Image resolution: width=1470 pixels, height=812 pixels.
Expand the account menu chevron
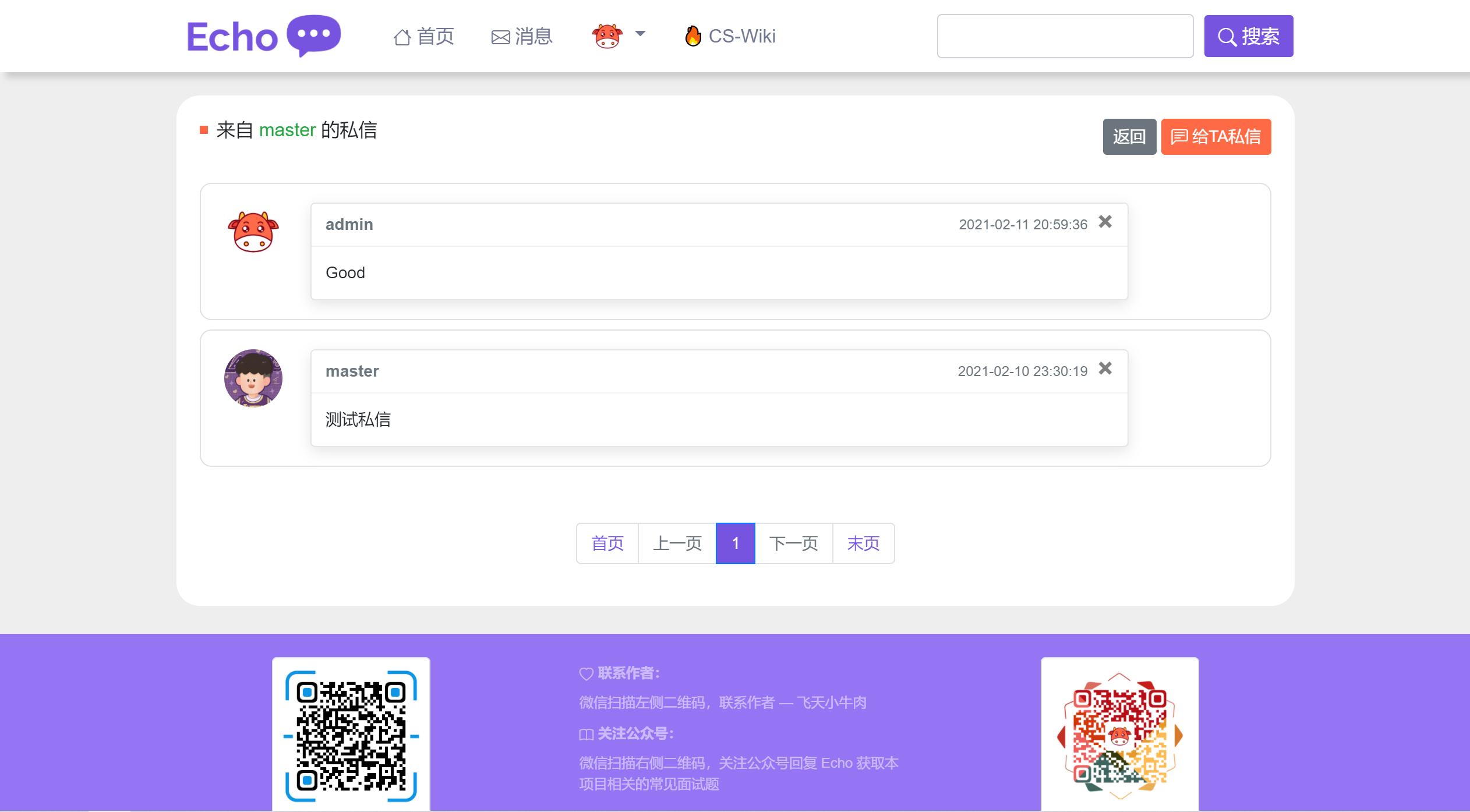(639, 34)
